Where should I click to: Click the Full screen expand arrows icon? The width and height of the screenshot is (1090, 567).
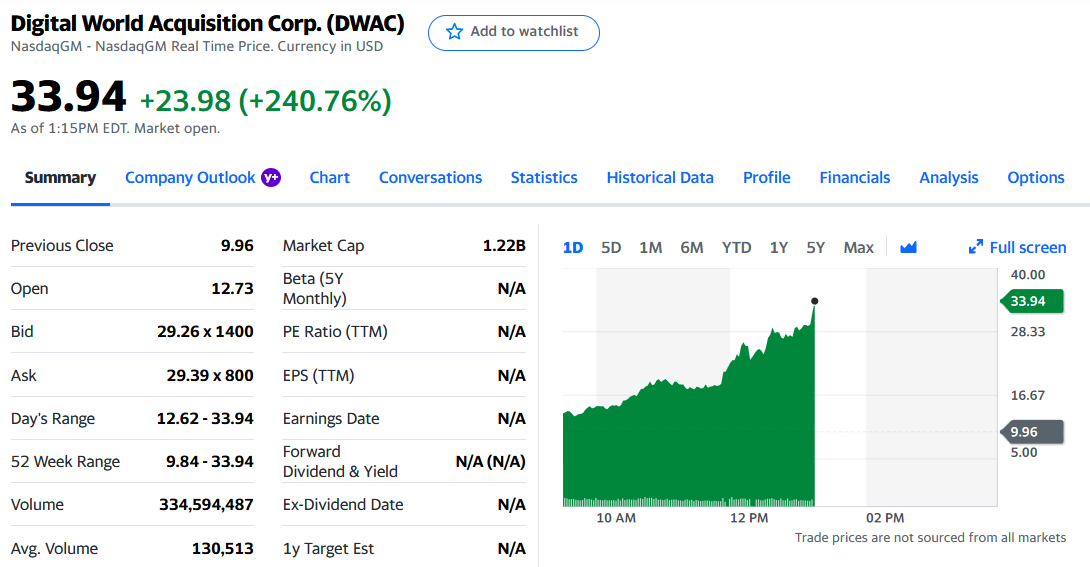[x=976, y=247]
